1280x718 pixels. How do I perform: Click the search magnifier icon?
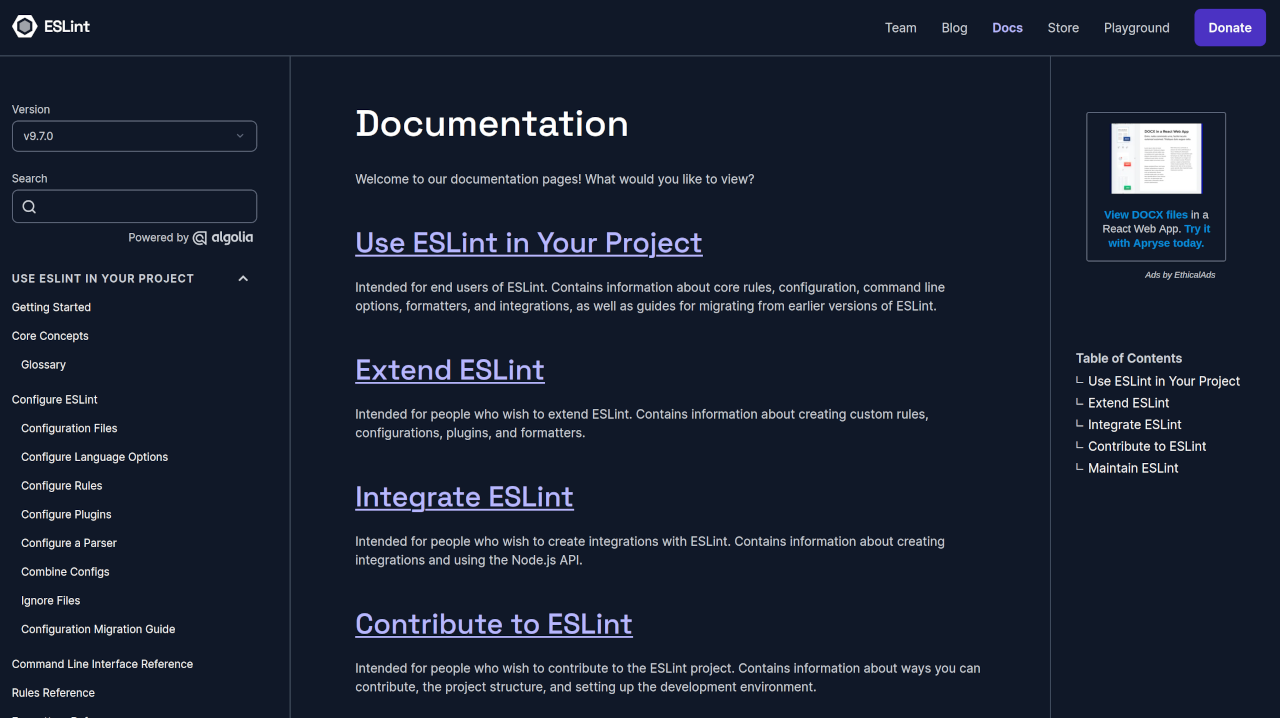(29, 207)
